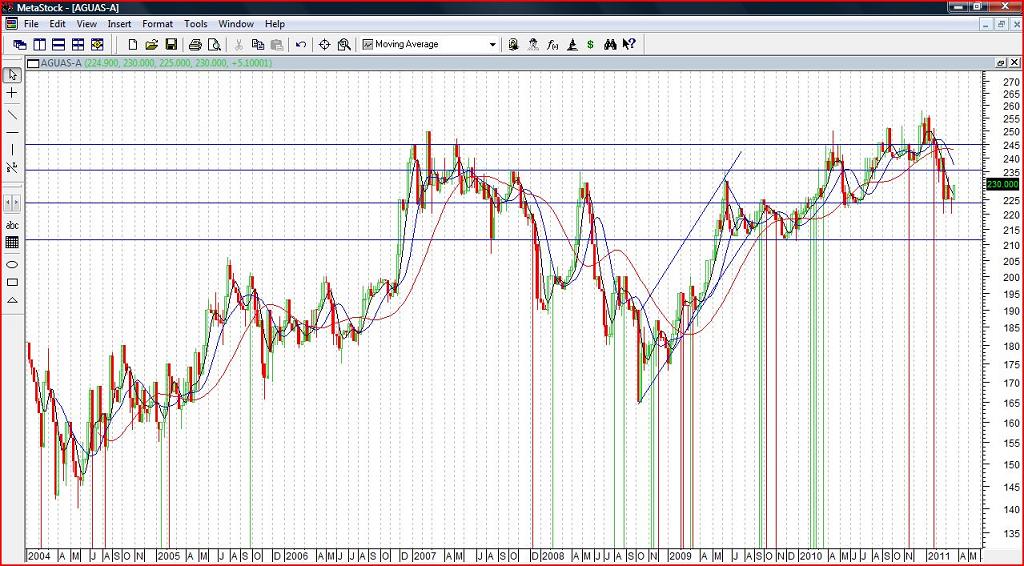Click the four-pane window layout icon
1024x566 pixels.
pos(78,44)
